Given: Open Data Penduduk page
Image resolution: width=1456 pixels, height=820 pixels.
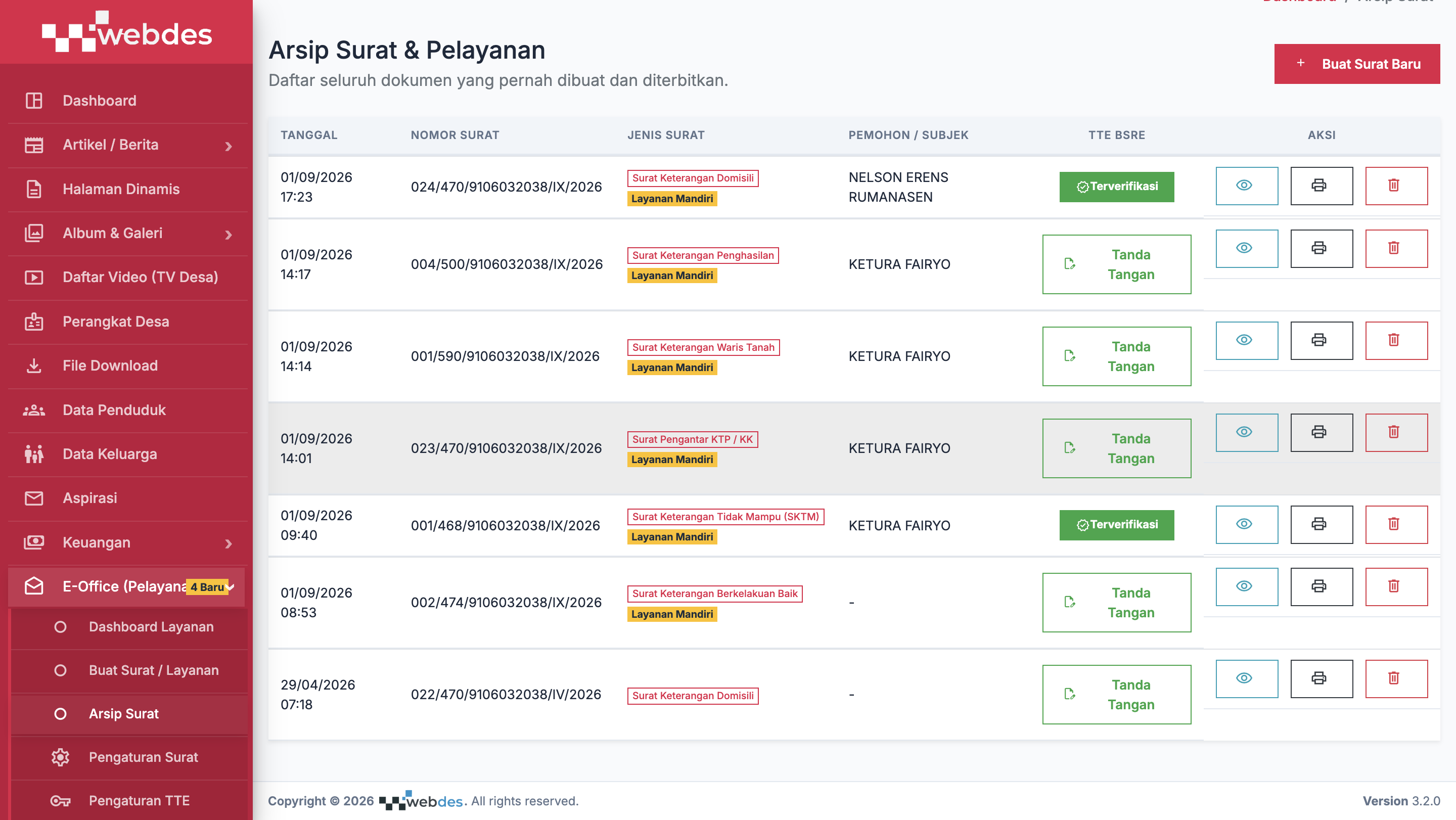Looking at the screenshot, I should pos(127,411).
